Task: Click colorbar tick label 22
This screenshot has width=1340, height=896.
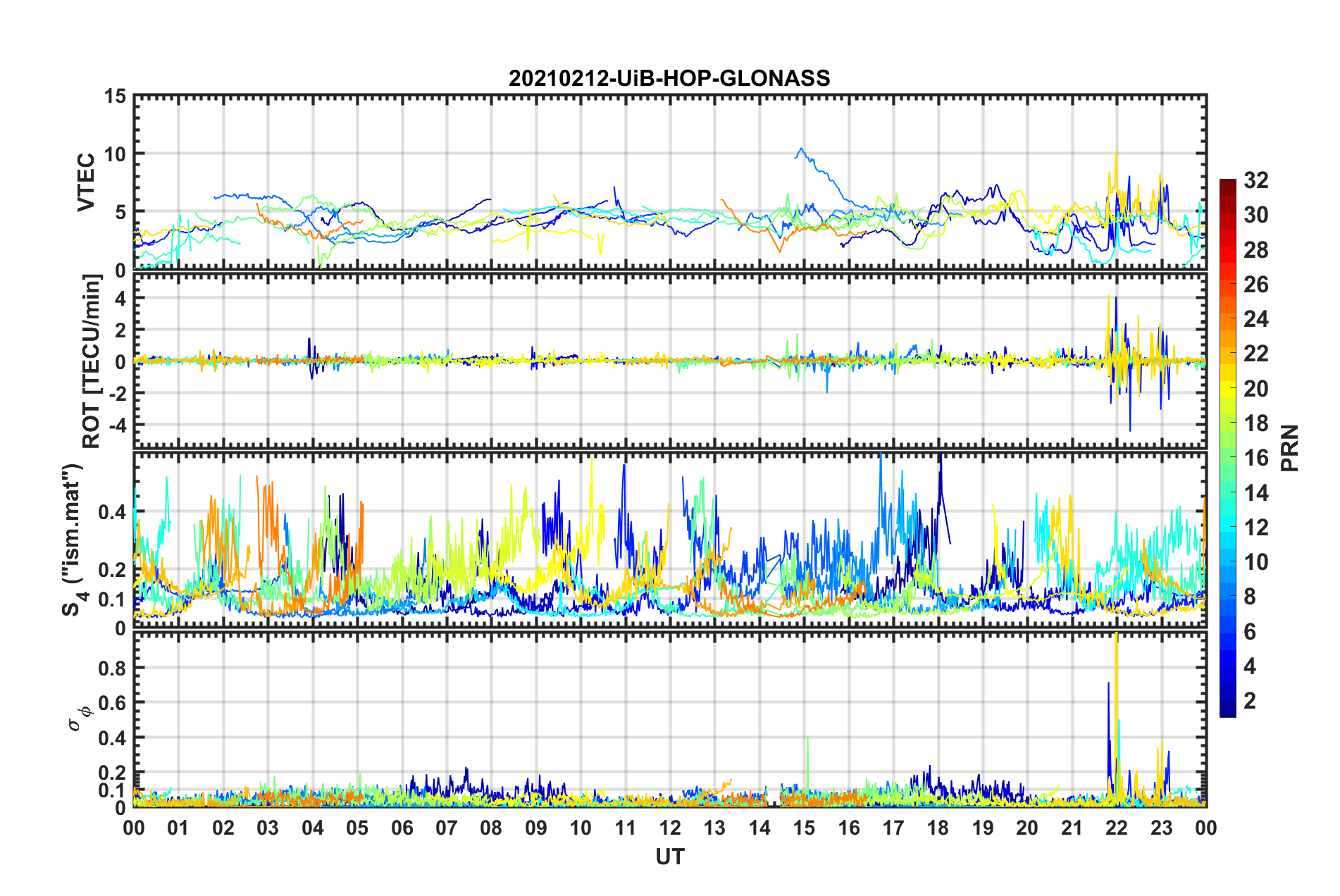Action: 1255,354
